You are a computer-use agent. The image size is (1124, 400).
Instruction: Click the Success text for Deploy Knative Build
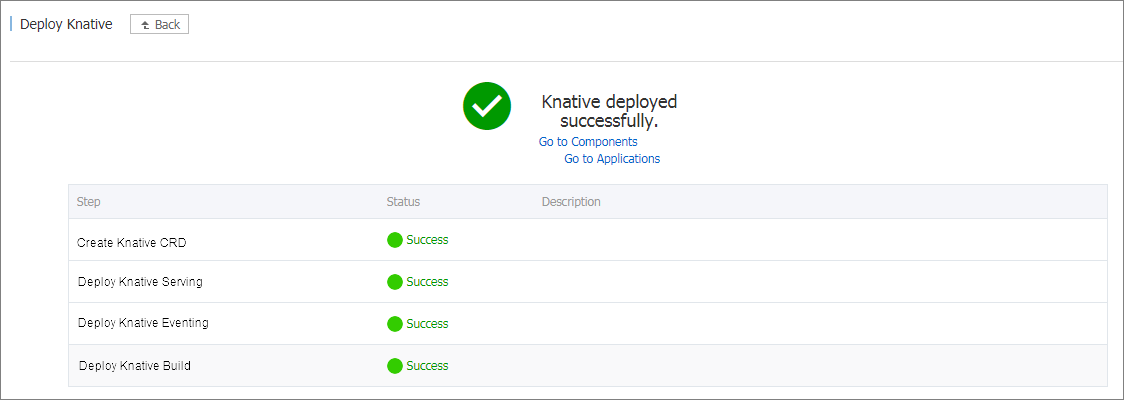tap(427, 366)
